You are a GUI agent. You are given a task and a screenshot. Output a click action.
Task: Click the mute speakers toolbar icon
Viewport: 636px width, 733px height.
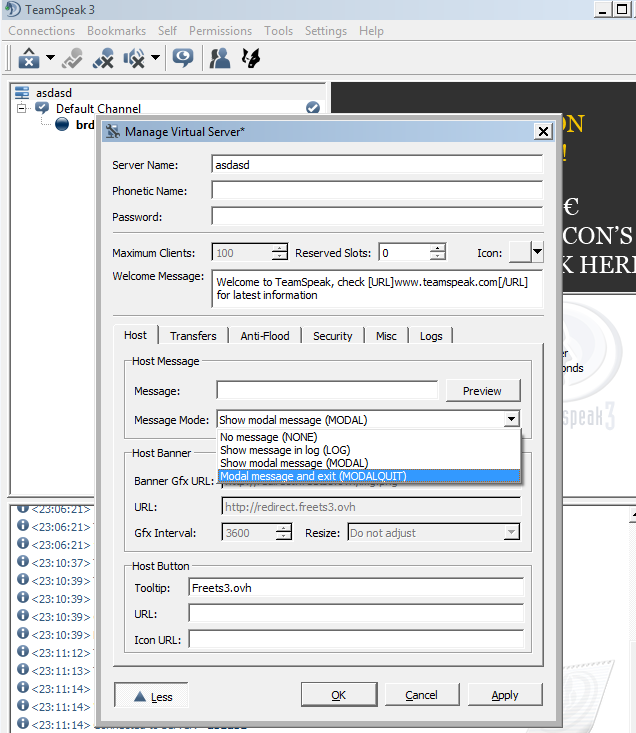point(134,58)
